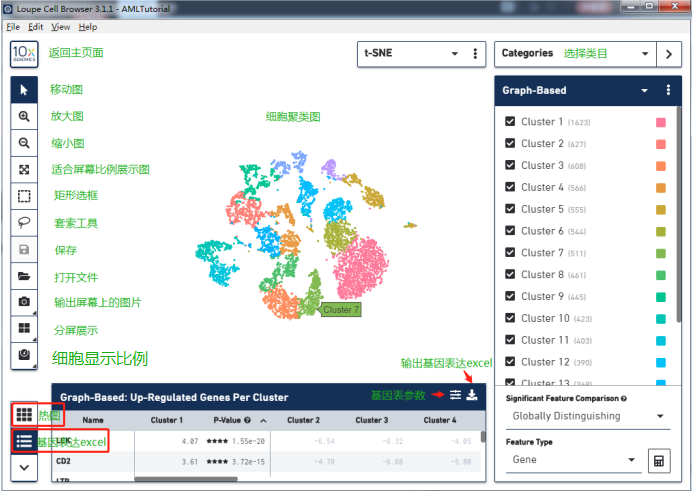
Task: Click the calculator icon beside Gene
Action: click(x=658, y=461)
